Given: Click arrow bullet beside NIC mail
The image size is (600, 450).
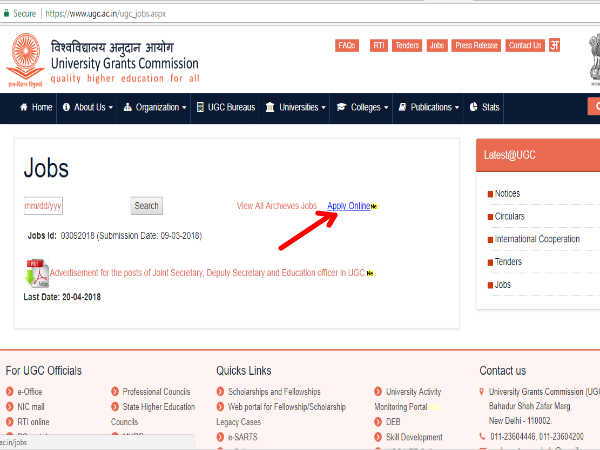Looking at the screenshot, I should pos(10,407).
